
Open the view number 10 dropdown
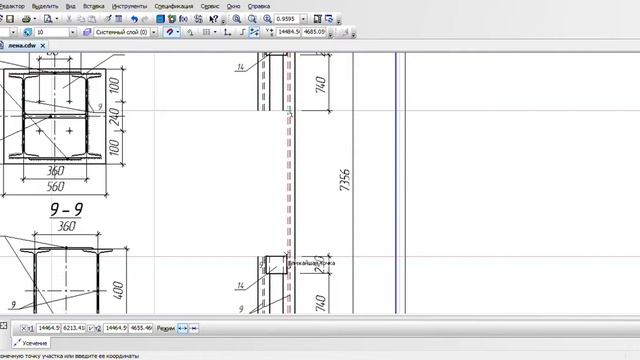click(x=73, y=32)
